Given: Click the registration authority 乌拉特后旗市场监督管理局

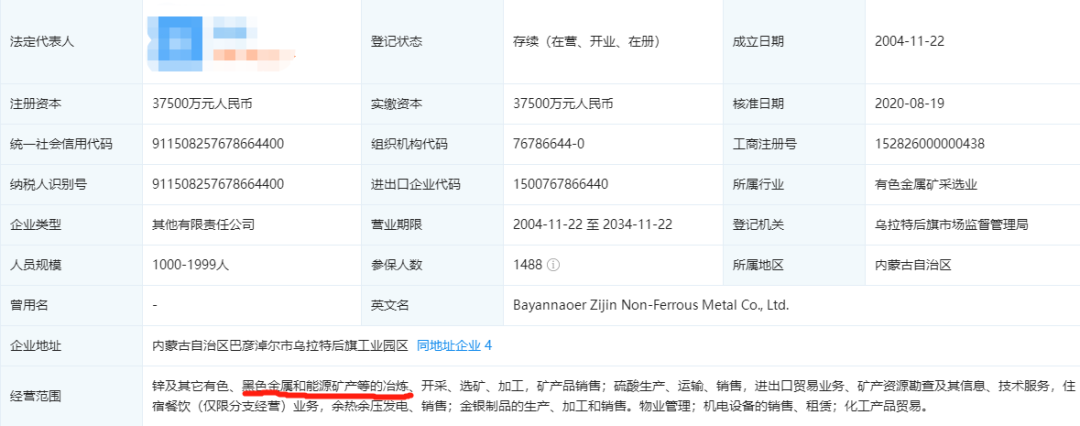Looking at the screenshot, I should [951, 225].
